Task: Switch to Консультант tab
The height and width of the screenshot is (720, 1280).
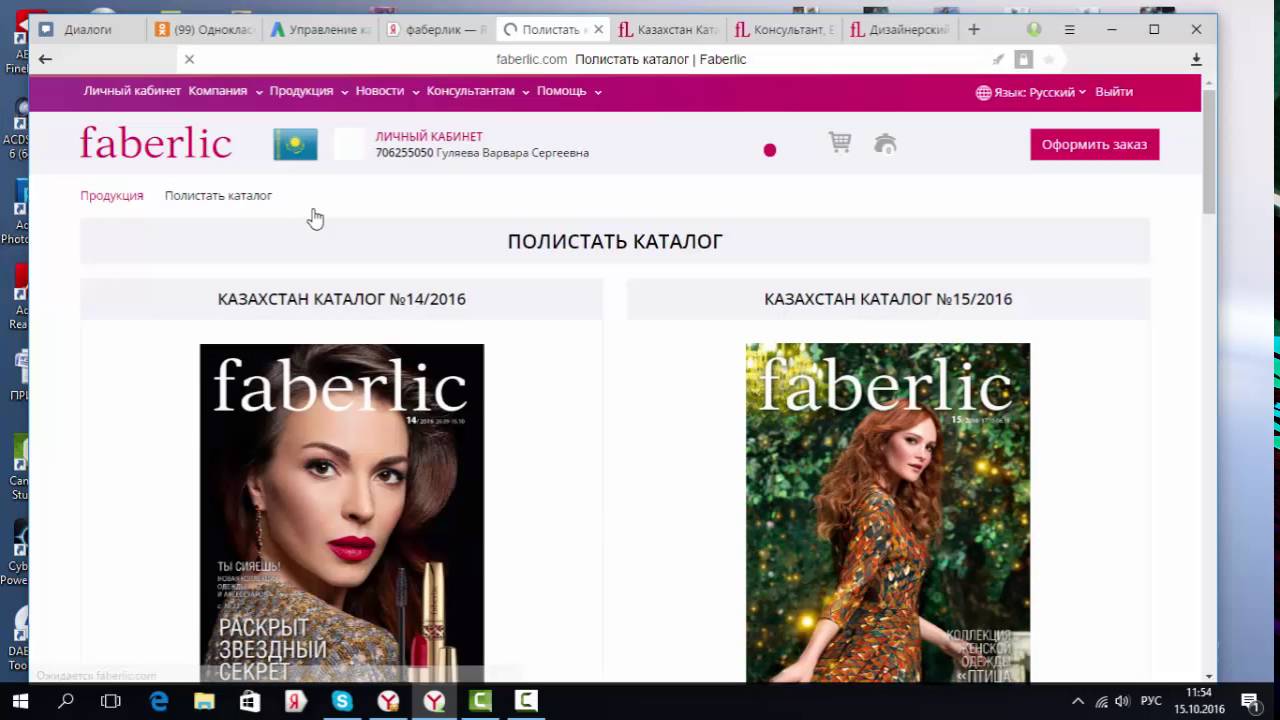Action: 784,30
